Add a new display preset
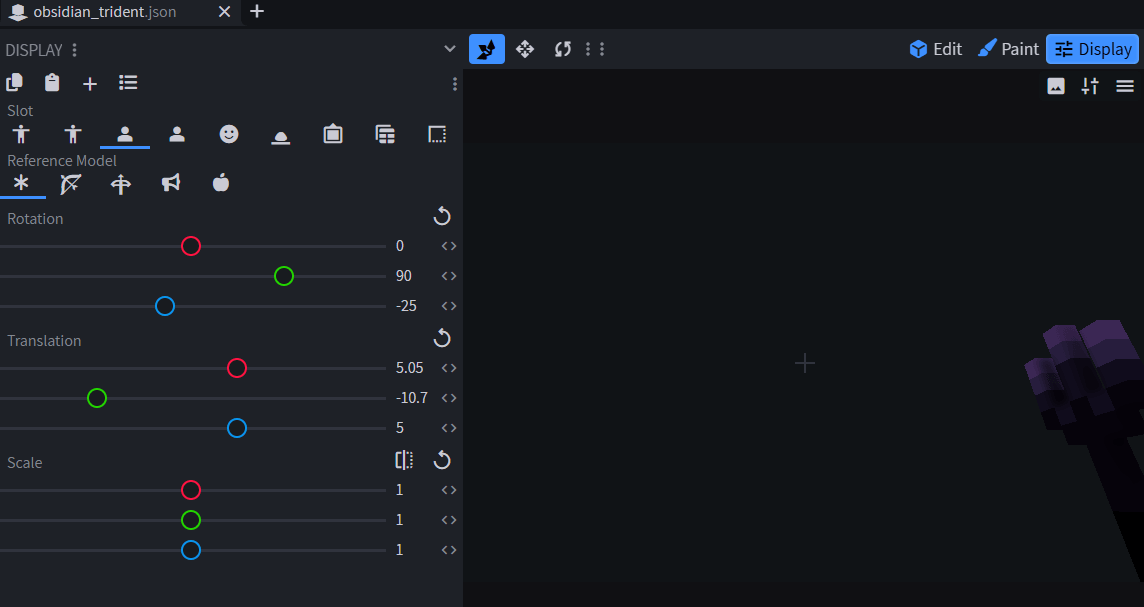The width and height of the screenshot is (1144, 607). (x=90, y=84)
